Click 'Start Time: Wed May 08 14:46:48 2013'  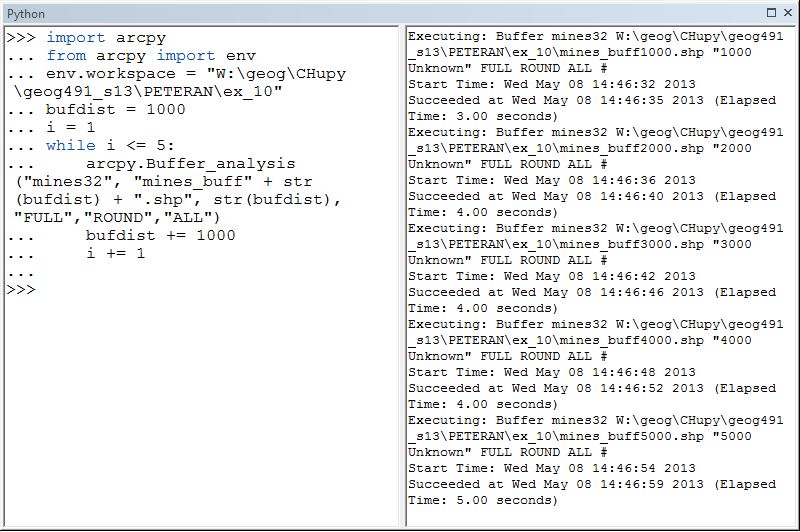click(x=552, y=372)
